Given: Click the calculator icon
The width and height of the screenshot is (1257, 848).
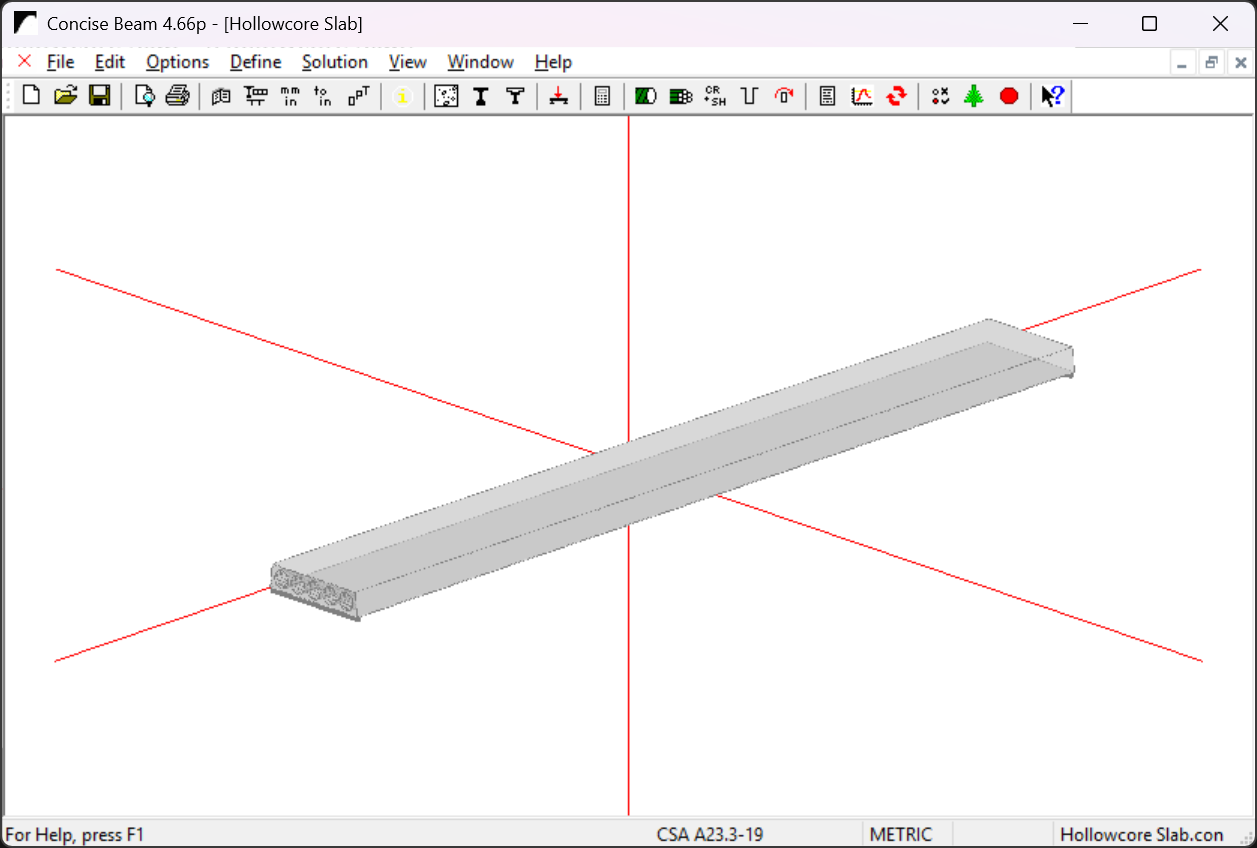Looking at the screenshot, I should point(602,96).
